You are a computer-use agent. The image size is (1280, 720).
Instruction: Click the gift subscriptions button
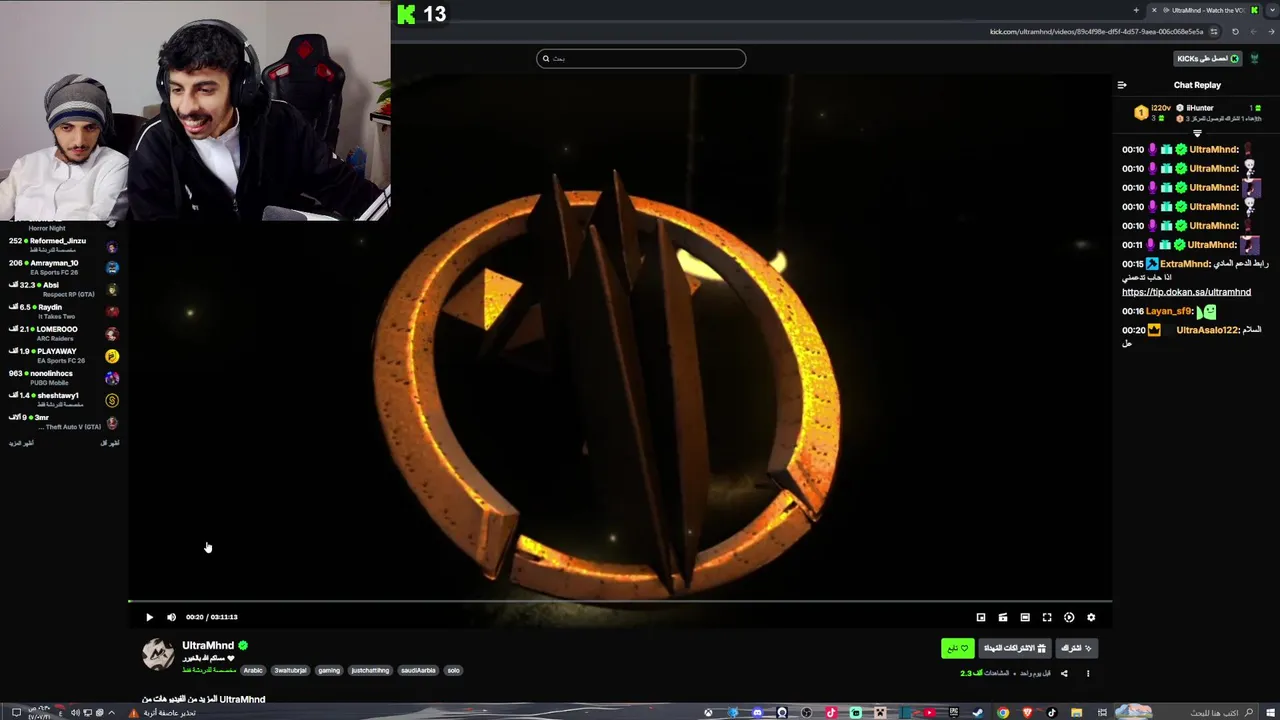1014,648
